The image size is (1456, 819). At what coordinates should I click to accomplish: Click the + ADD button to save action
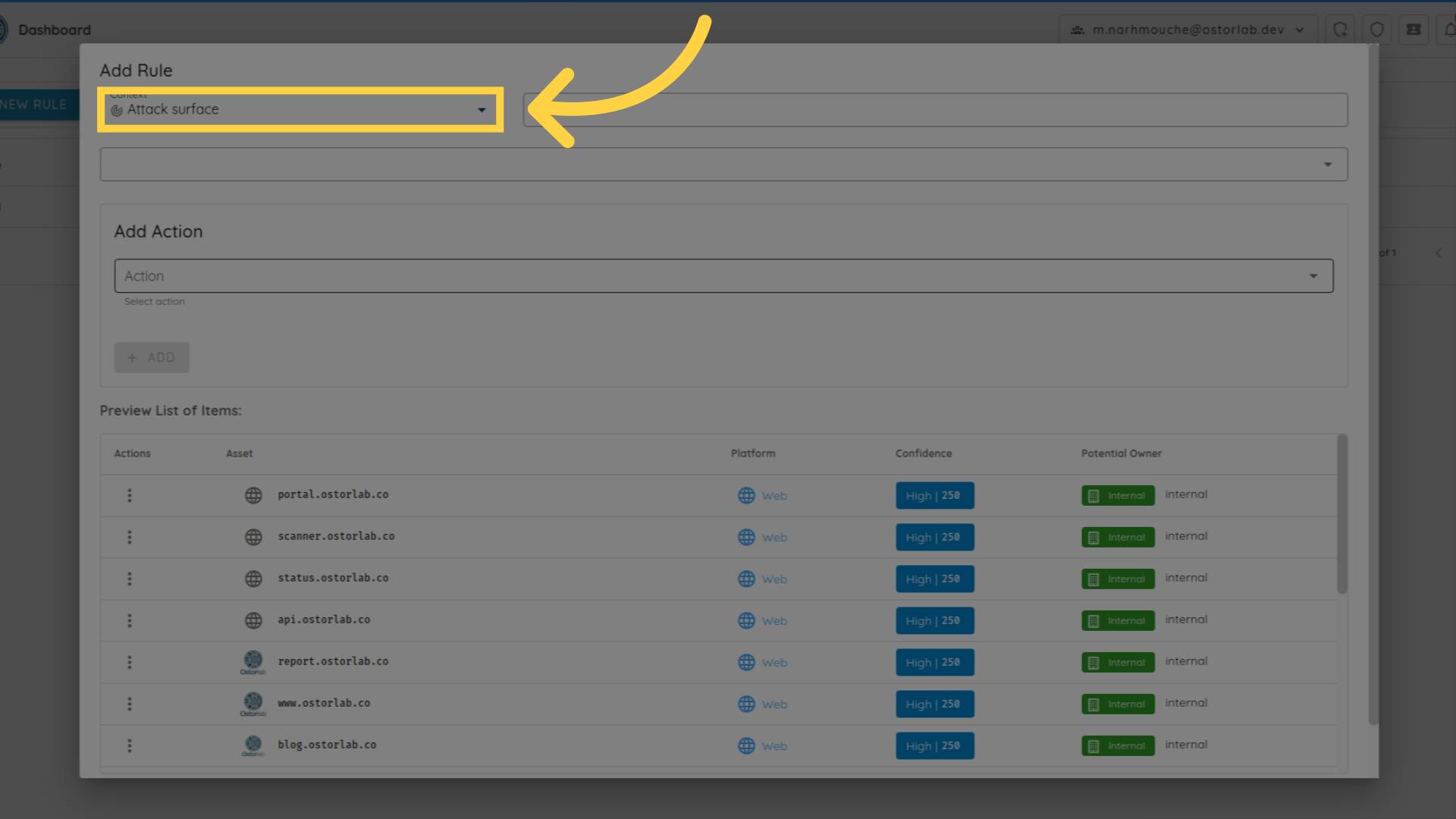tap(152, 357)
